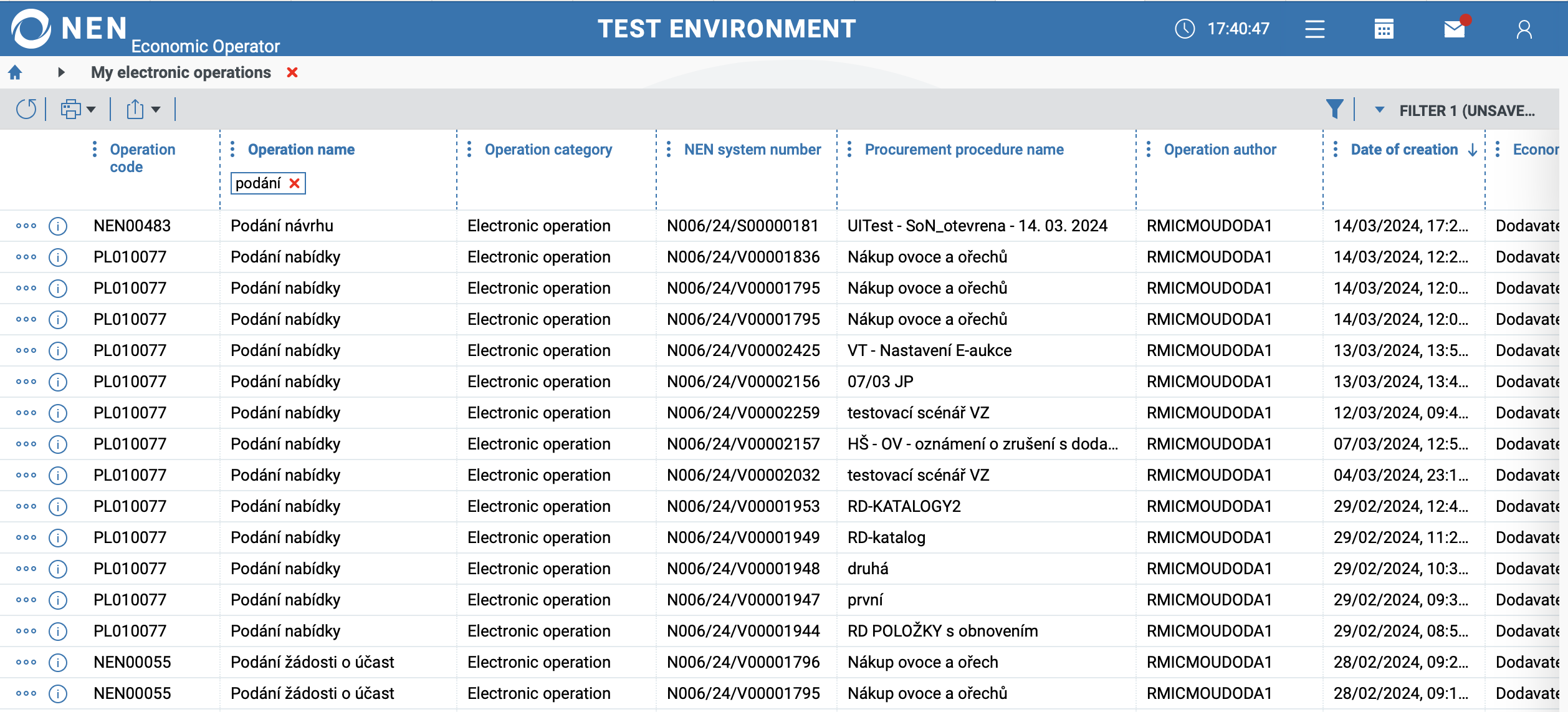Image resolution: width=1568 pixels, height=712 pixels.
Task: Expand the breadcrumb arrow after home
Action: coord(61,72)
